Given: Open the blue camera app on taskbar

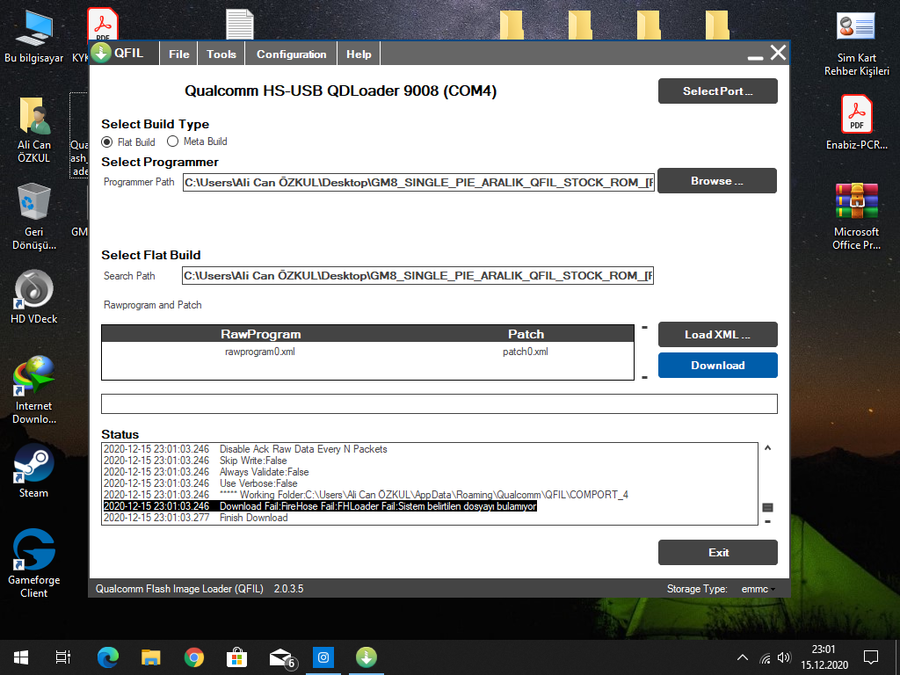Looking at the screenshot, I should [323, 657].
